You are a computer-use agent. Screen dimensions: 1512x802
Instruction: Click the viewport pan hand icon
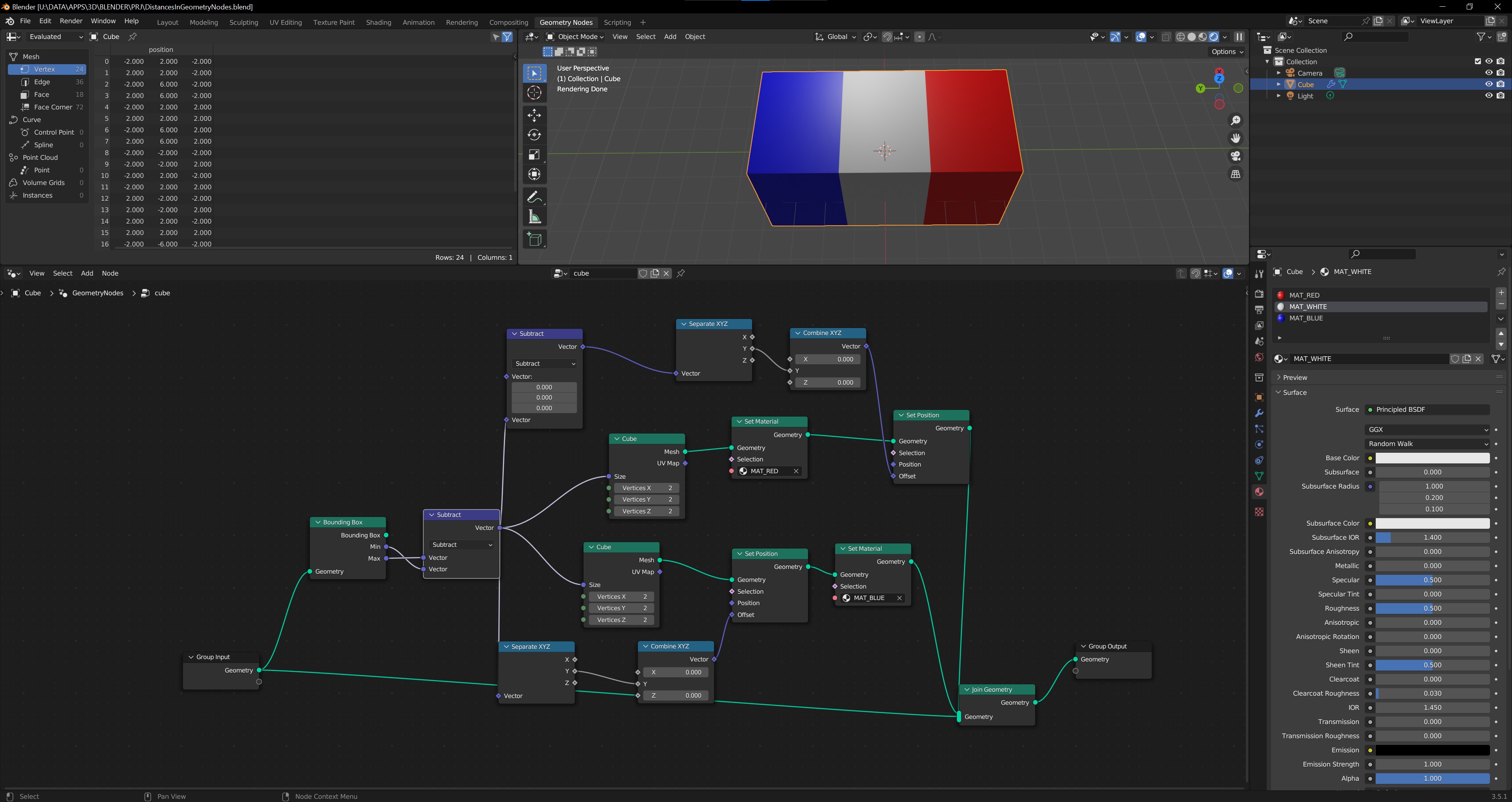coord(1236,138)
